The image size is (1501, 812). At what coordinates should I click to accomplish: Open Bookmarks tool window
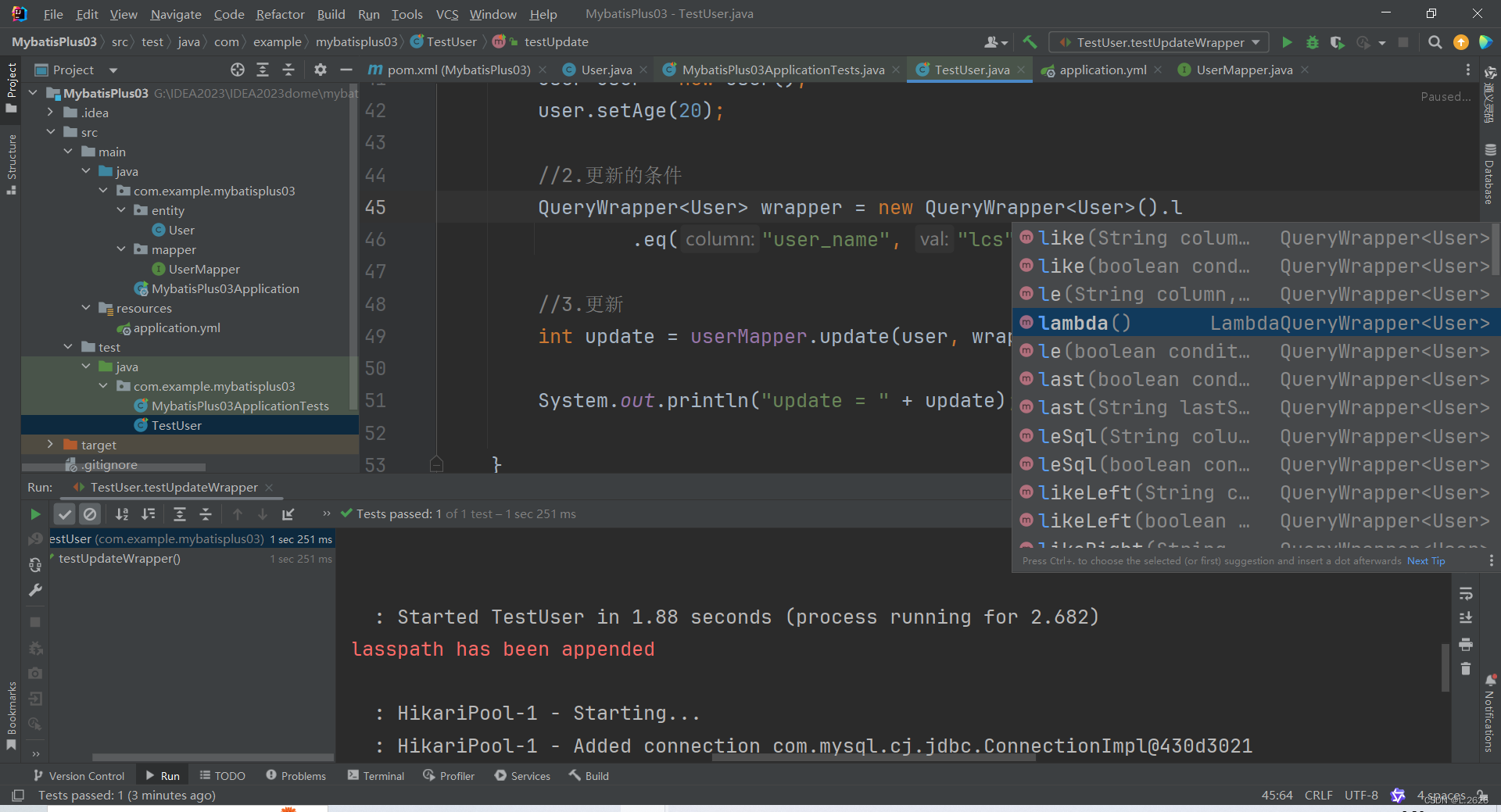click(11, 716)
